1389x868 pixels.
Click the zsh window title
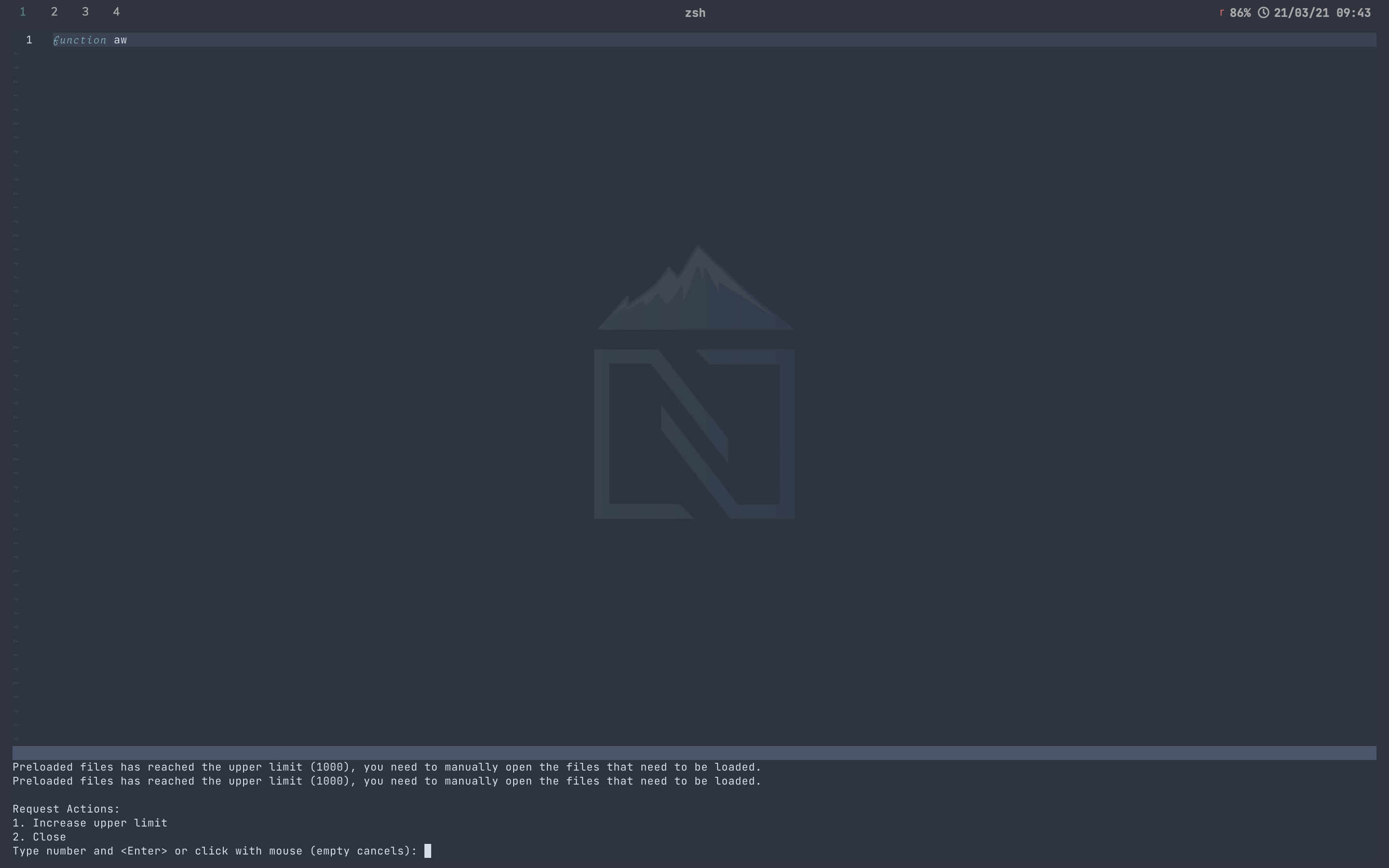694,12
